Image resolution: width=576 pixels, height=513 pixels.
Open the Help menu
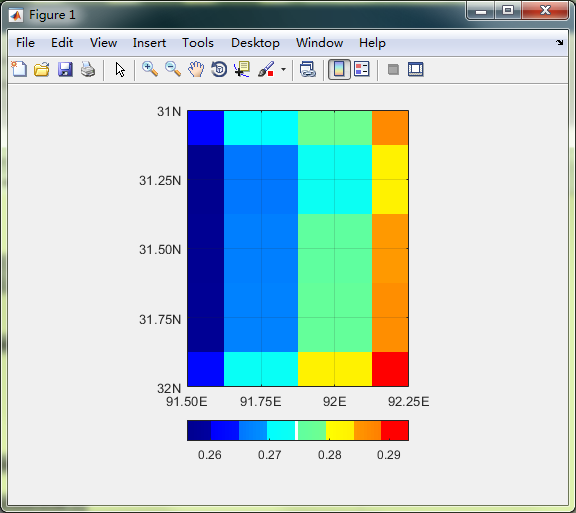[x=372, y=43]
